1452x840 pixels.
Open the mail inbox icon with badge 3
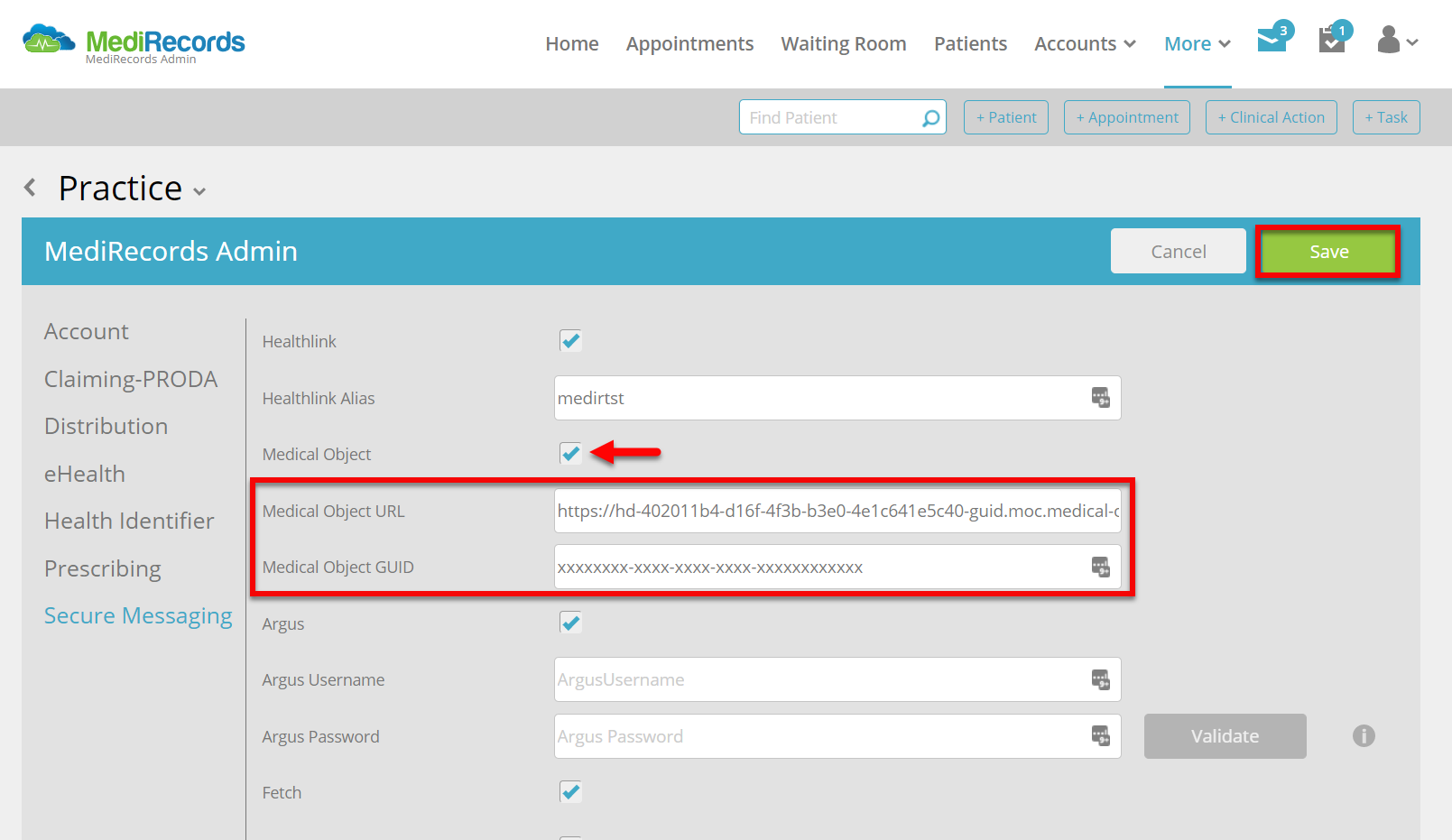tap(1274, 39)
